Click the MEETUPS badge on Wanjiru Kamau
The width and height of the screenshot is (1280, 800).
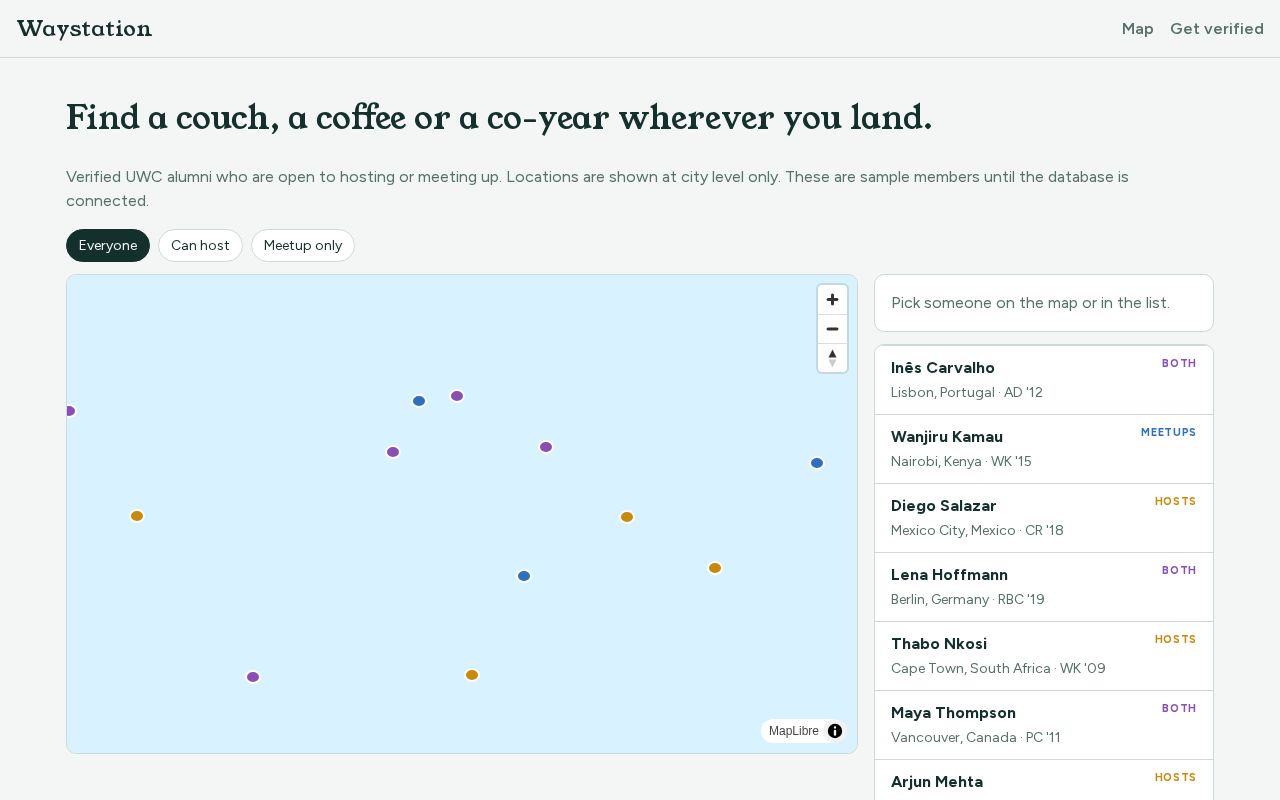point(1168,433)
